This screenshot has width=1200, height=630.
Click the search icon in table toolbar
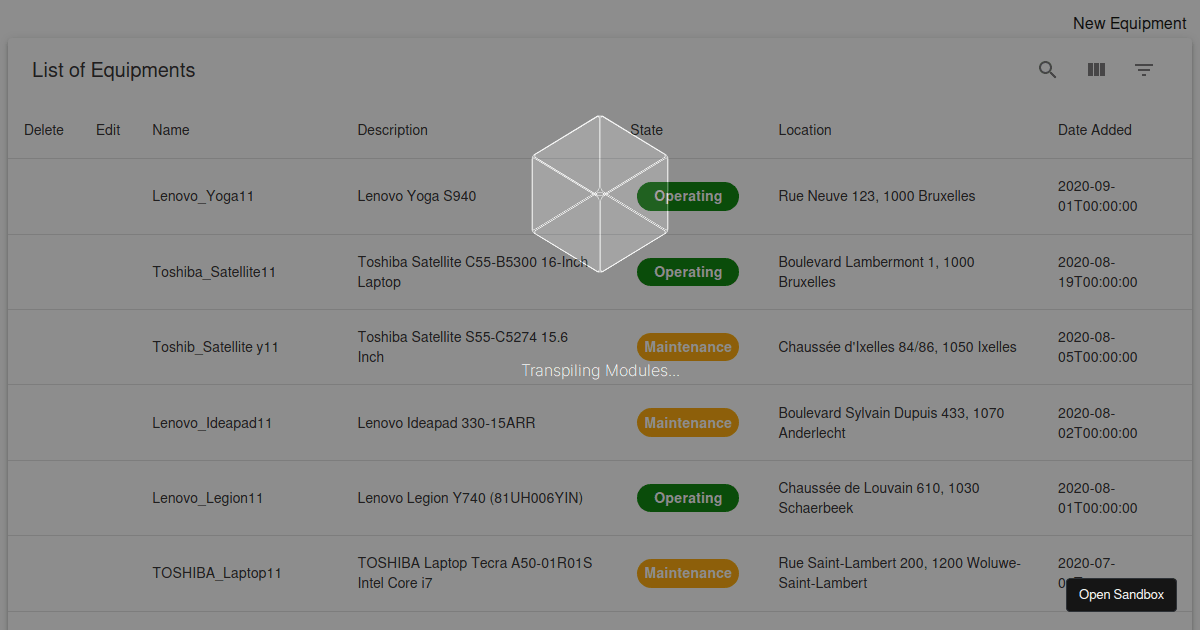coord(1047,70)
